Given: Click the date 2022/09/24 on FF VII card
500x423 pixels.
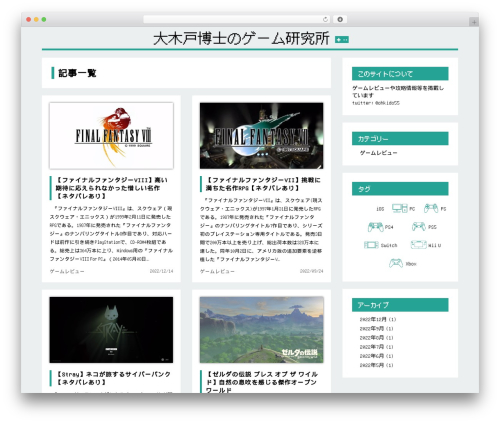Looking at the screenshot, I should (x=311, y=271).
